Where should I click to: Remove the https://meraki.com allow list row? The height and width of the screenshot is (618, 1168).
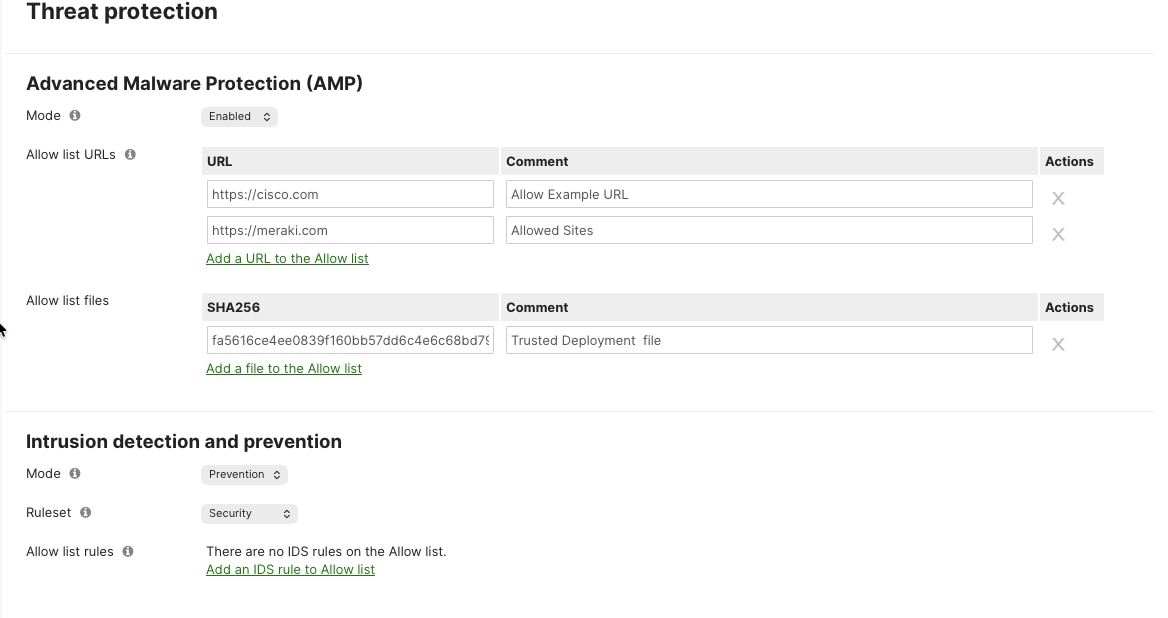pos(1058,234)
